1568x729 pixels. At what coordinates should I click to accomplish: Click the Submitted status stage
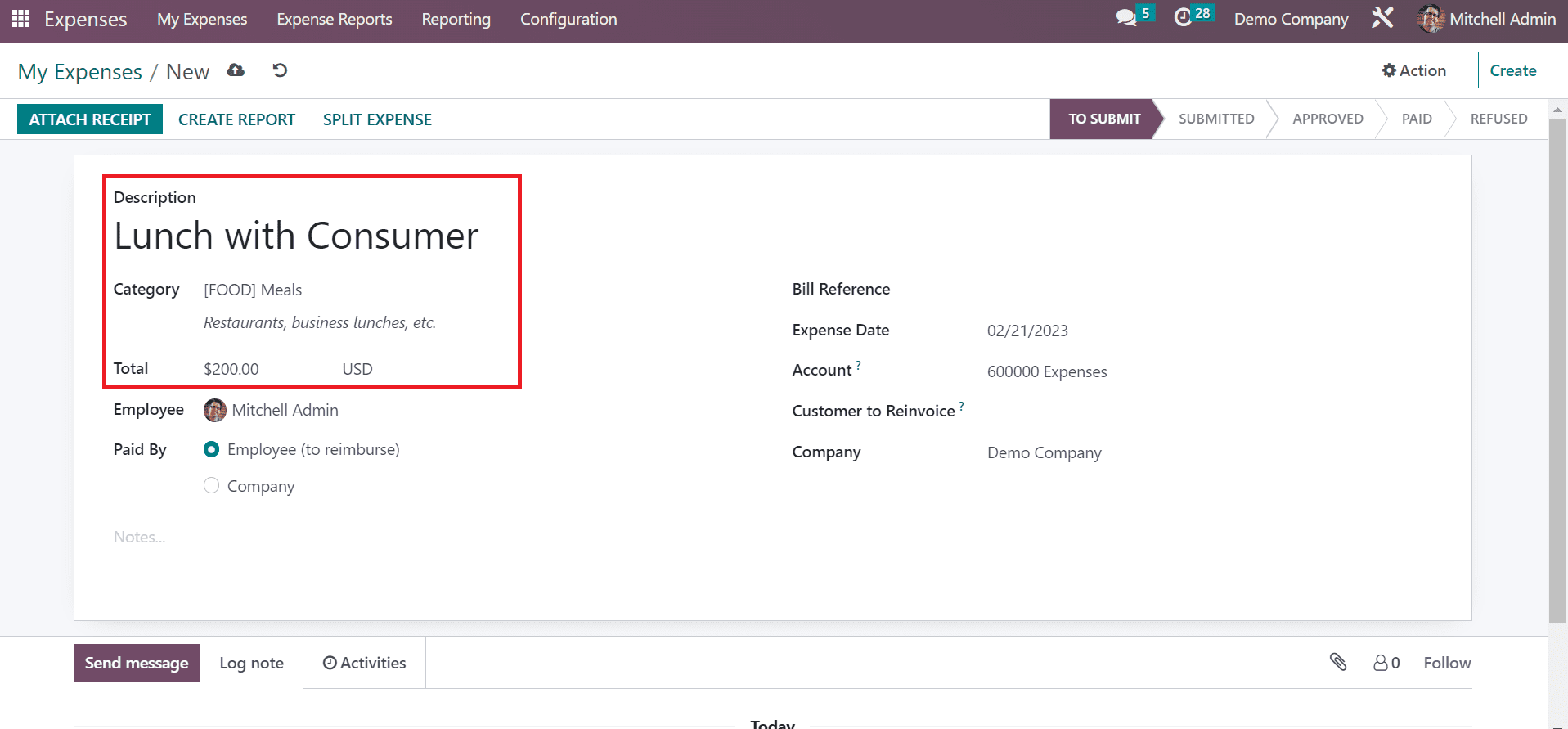(x=1215, y=119)
